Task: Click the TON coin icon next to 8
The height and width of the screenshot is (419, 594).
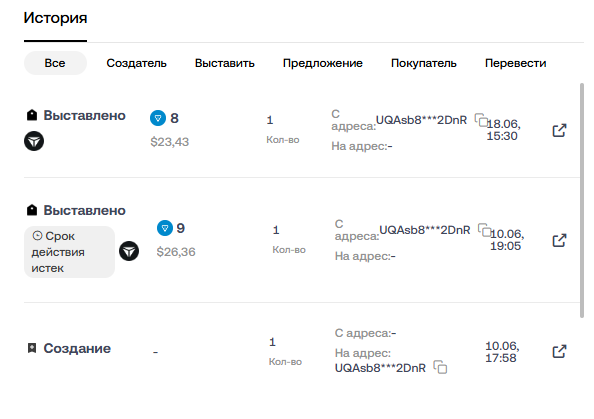Action: click(158, 118)
